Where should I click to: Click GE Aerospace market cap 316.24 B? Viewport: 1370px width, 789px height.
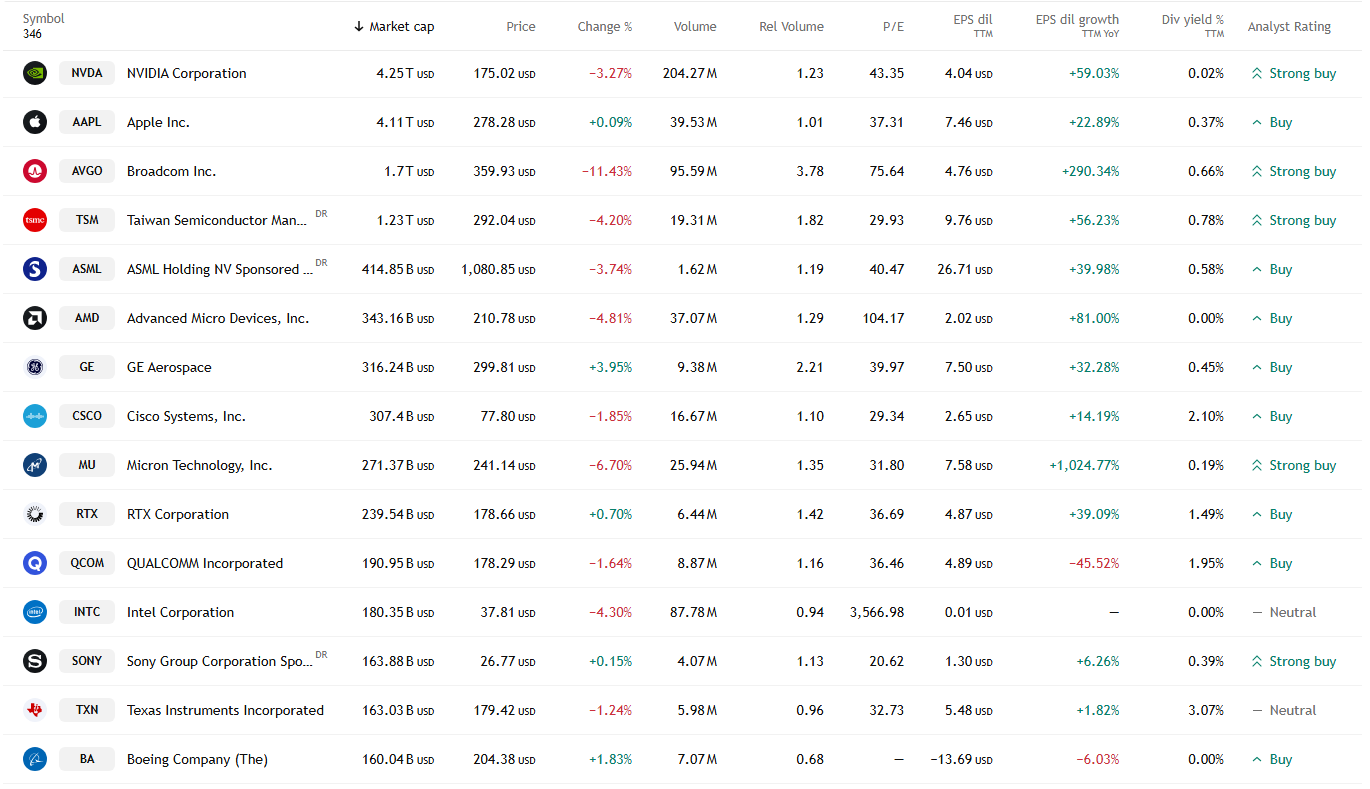398,367
